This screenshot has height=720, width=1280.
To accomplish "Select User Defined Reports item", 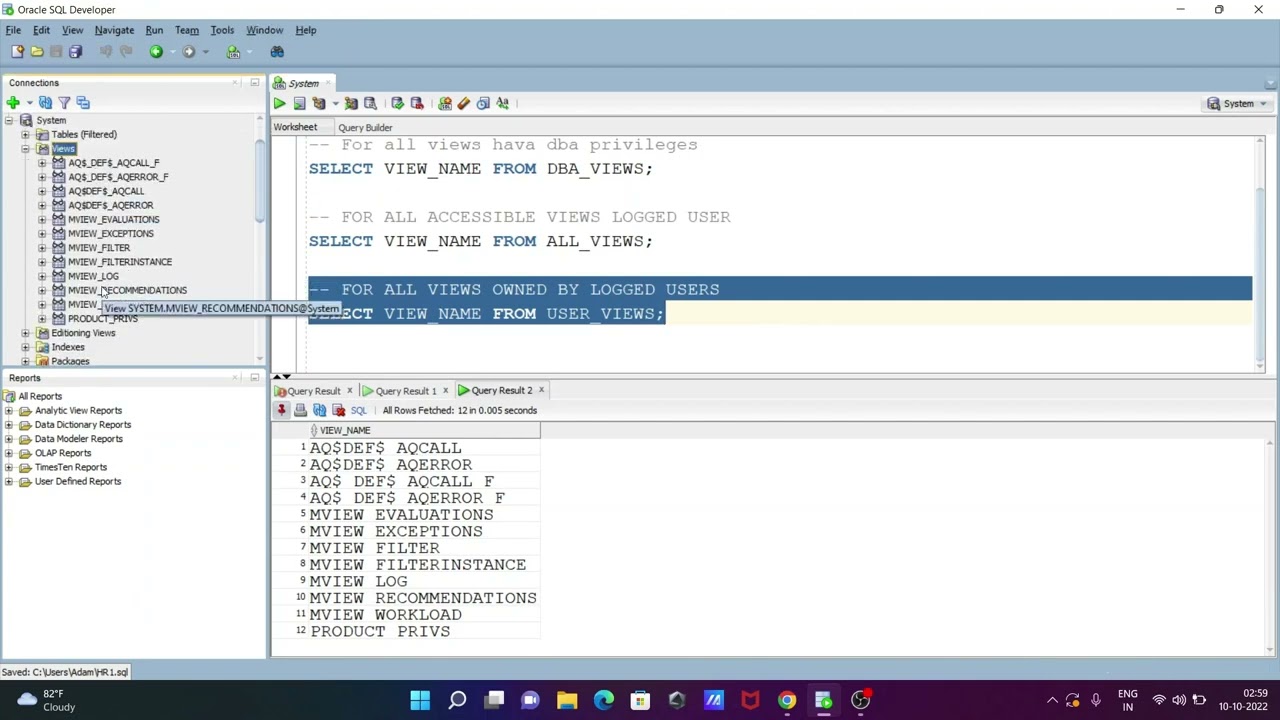I will pos(78,482).
